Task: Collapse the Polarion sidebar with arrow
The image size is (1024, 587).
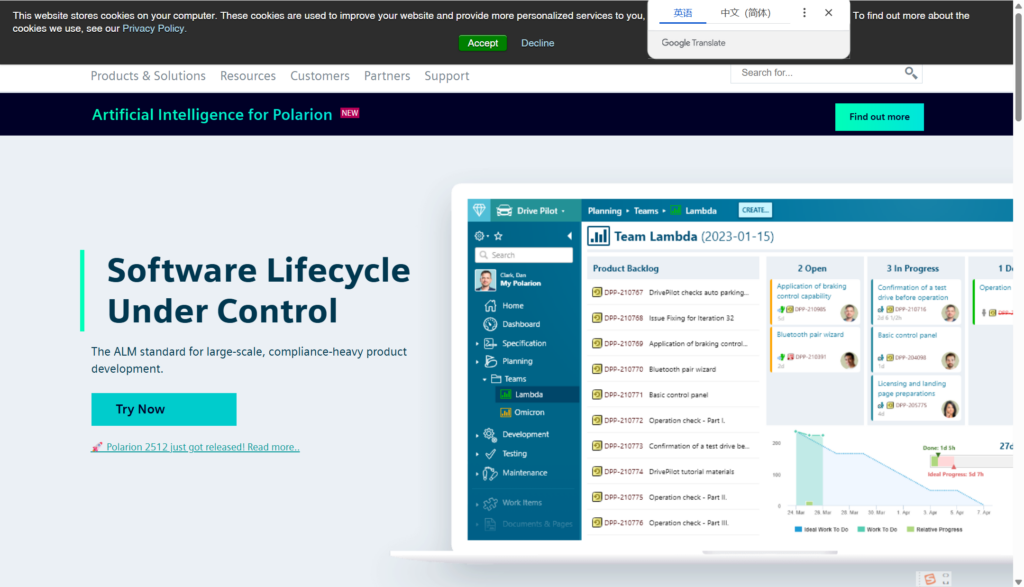Action: (570, 236)
